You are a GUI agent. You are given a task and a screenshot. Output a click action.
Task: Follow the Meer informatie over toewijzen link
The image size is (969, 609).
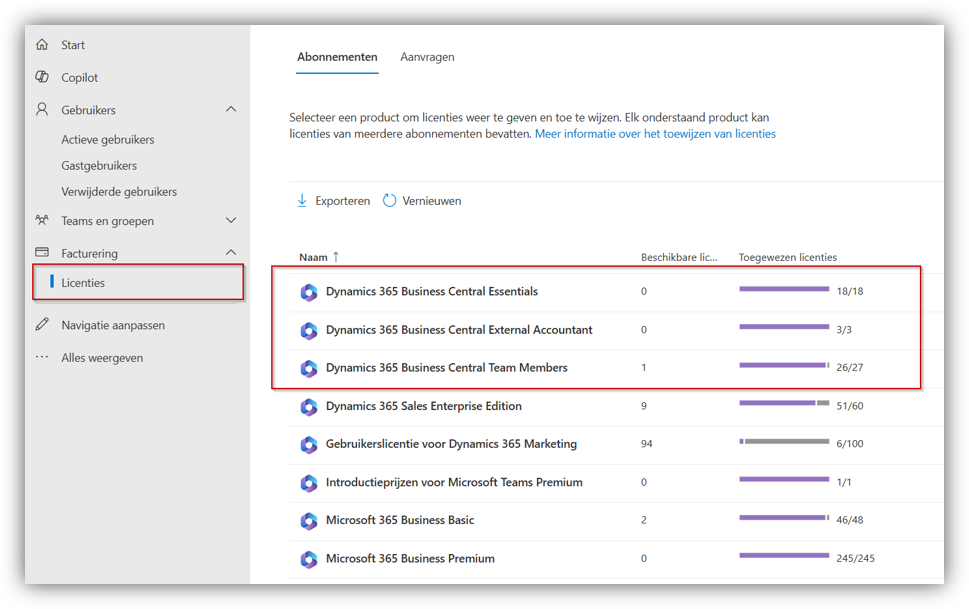tap(655, 134)
